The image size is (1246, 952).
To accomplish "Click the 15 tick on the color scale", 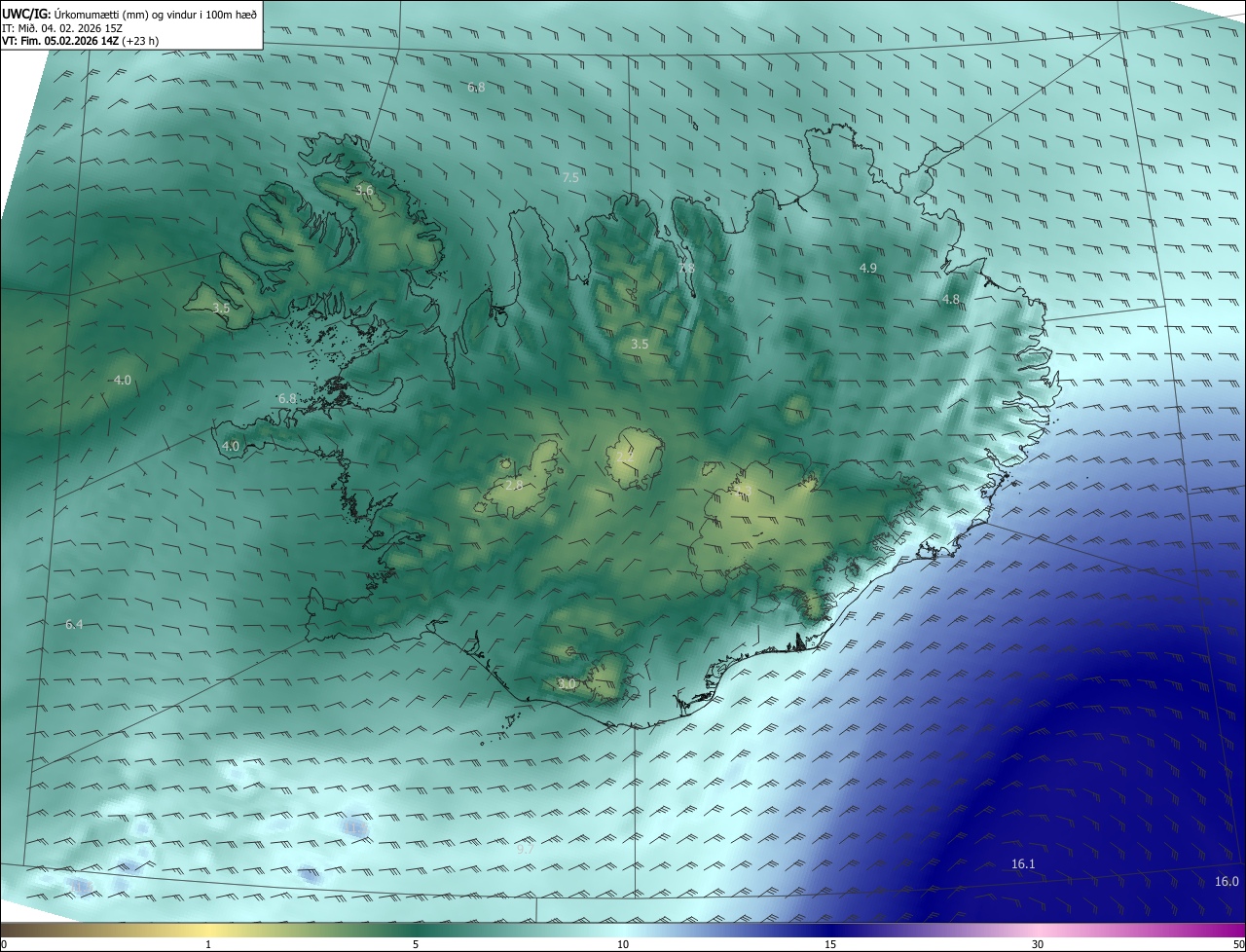I will pos(830,944).
